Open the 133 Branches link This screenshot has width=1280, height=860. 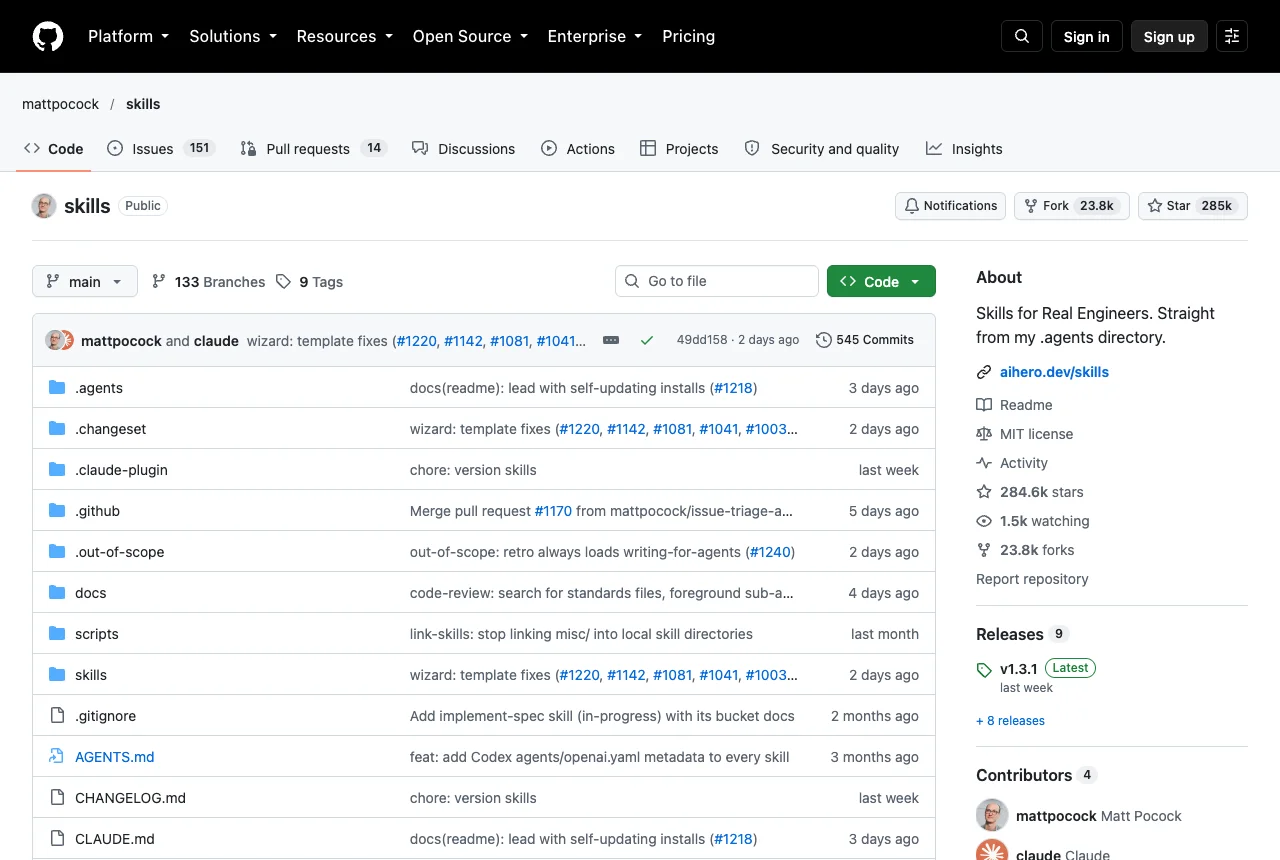tap(208, 282)
